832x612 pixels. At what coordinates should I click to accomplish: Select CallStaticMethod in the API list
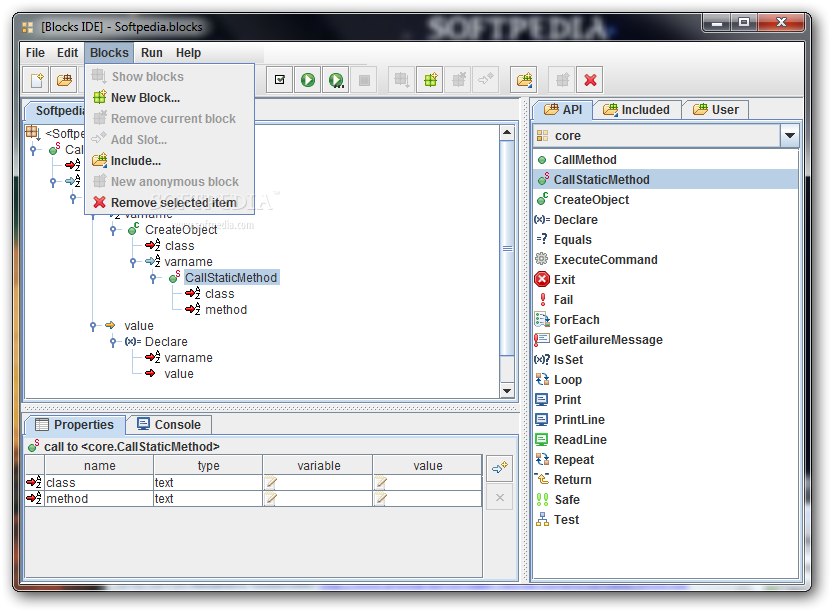point(665,180)
